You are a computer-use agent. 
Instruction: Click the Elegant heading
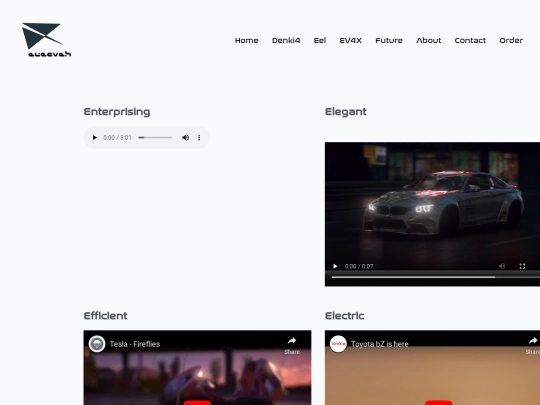pyautogui.click(x=345, y=112)
